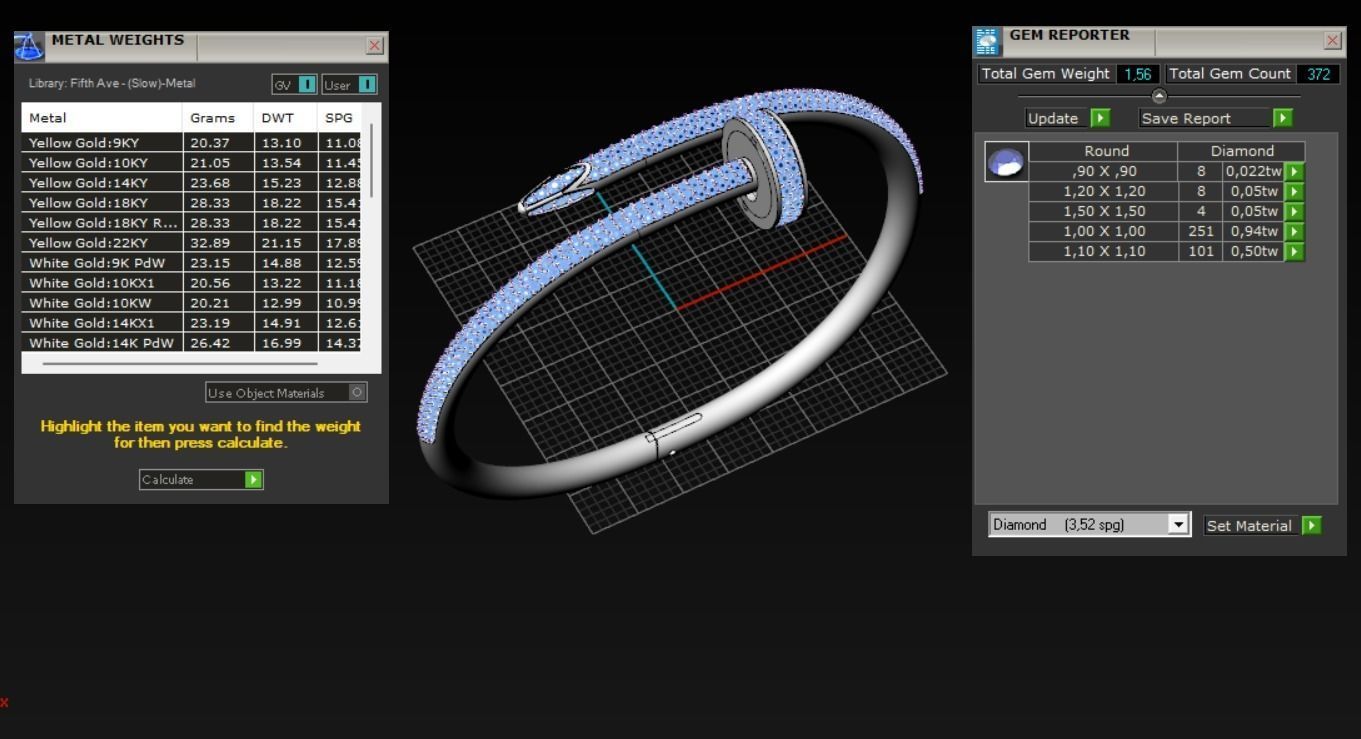Click the Library: Fifth Ave - (Slow)-Metal label
This screenshot has width=1361, height=739.
112,84
